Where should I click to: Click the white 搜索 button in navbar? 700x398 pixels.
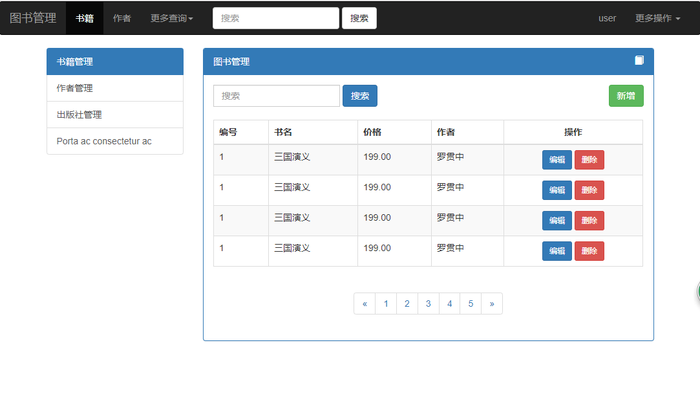click(x=359, y=18)
